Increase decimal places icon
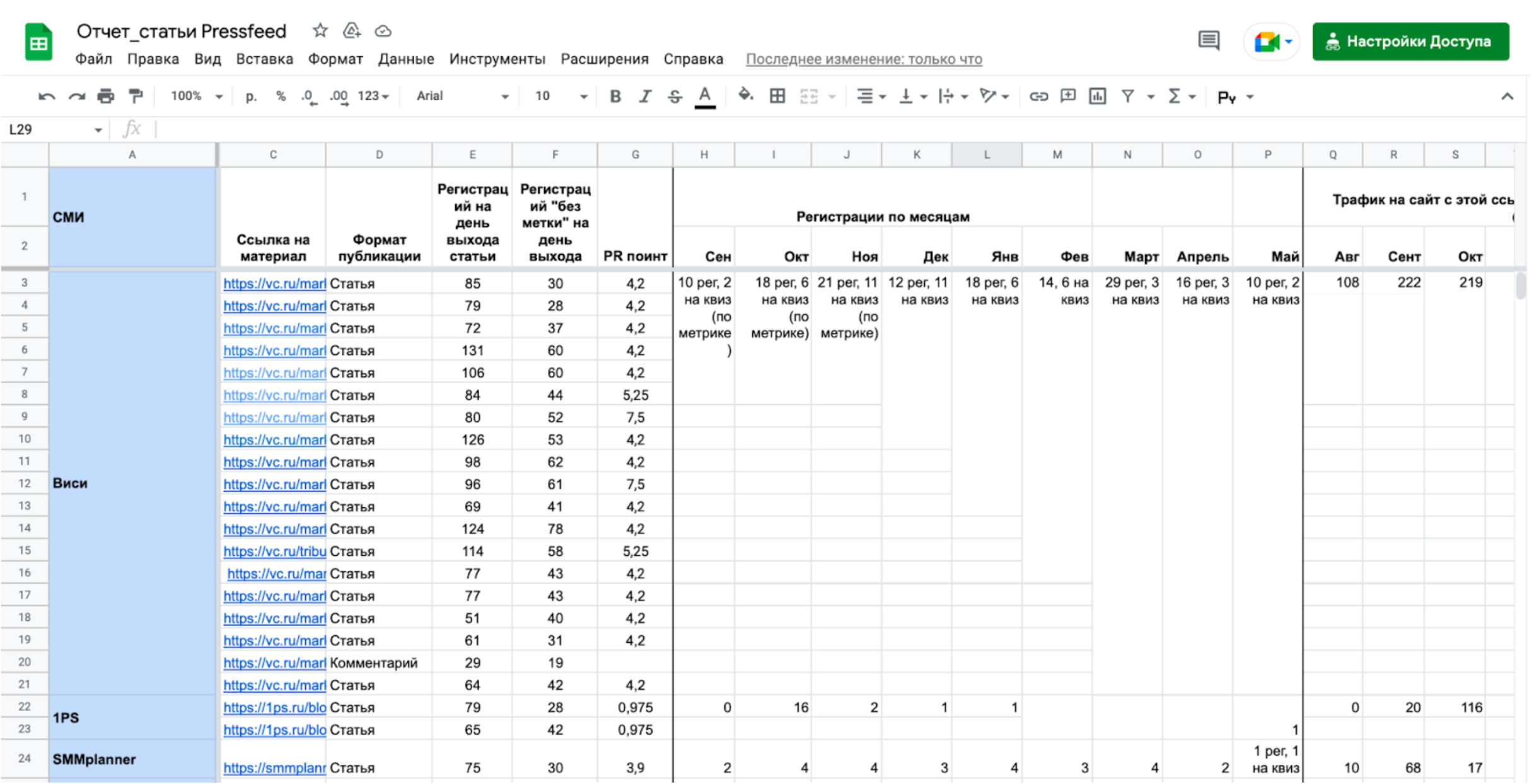The width and height of the screenshot is (1532, 784). point(339,96)
